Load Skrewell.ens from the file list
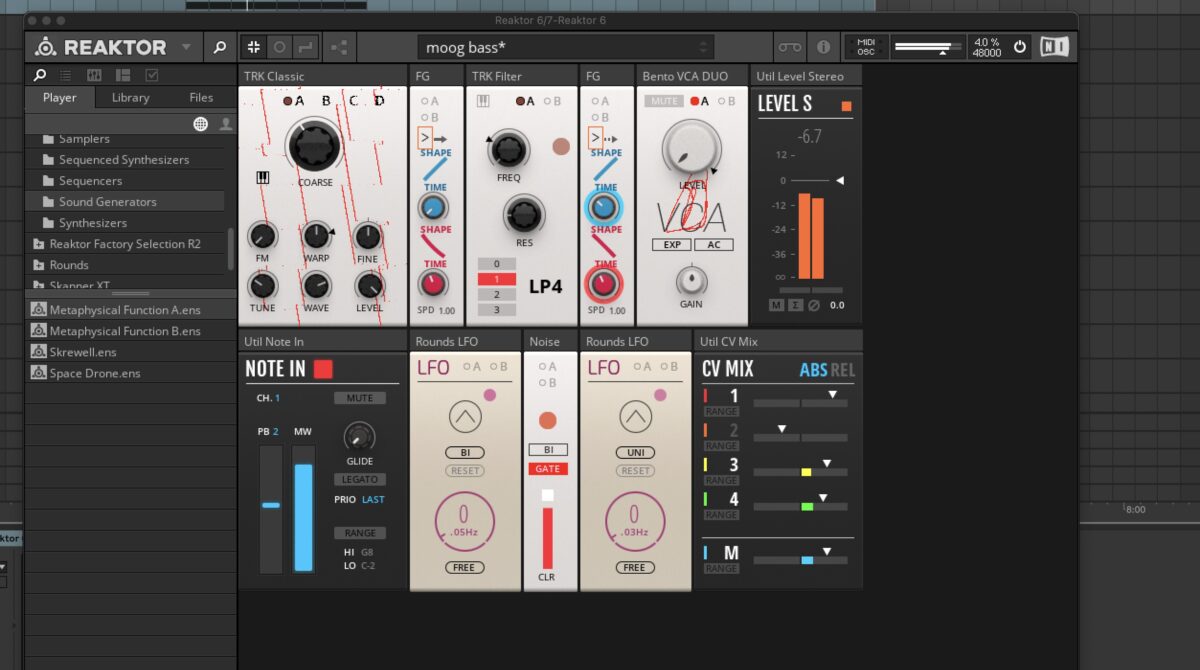The width and height of the screenshot is (1200, 670). coord(82,351)
